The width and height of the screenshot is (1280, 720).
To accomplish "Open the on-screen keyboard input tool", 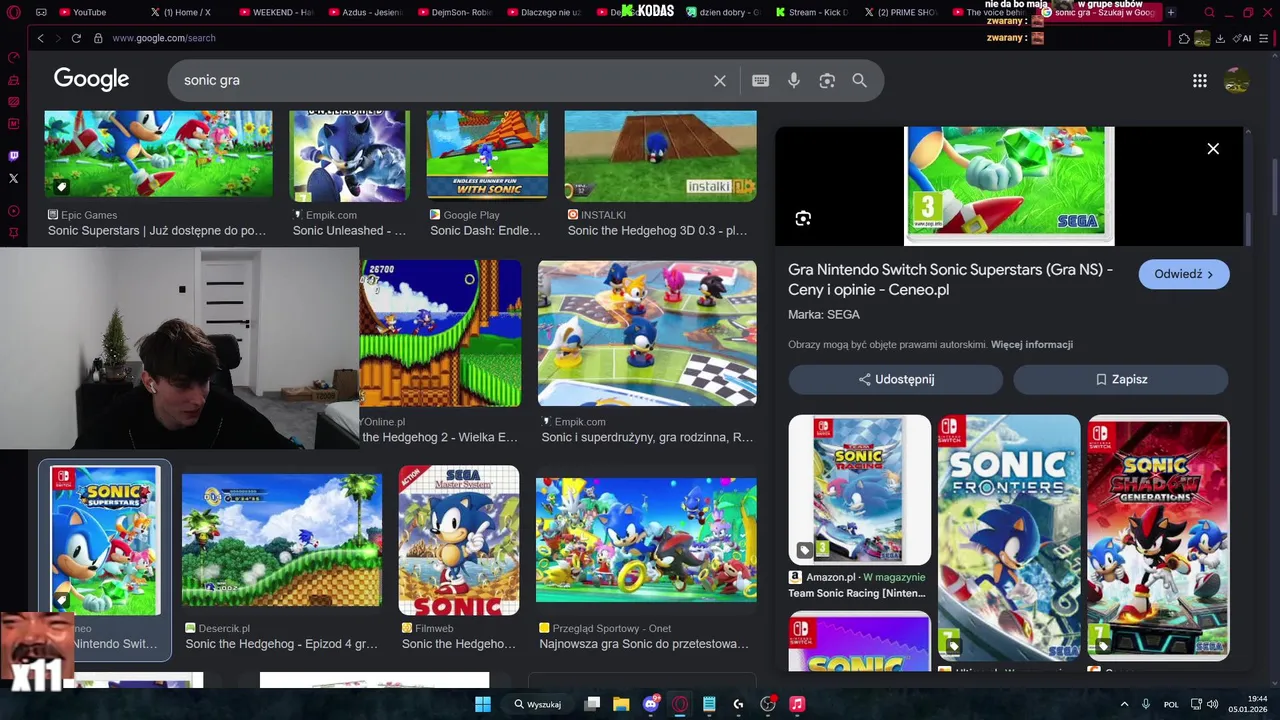I will [x=760, y=80].
